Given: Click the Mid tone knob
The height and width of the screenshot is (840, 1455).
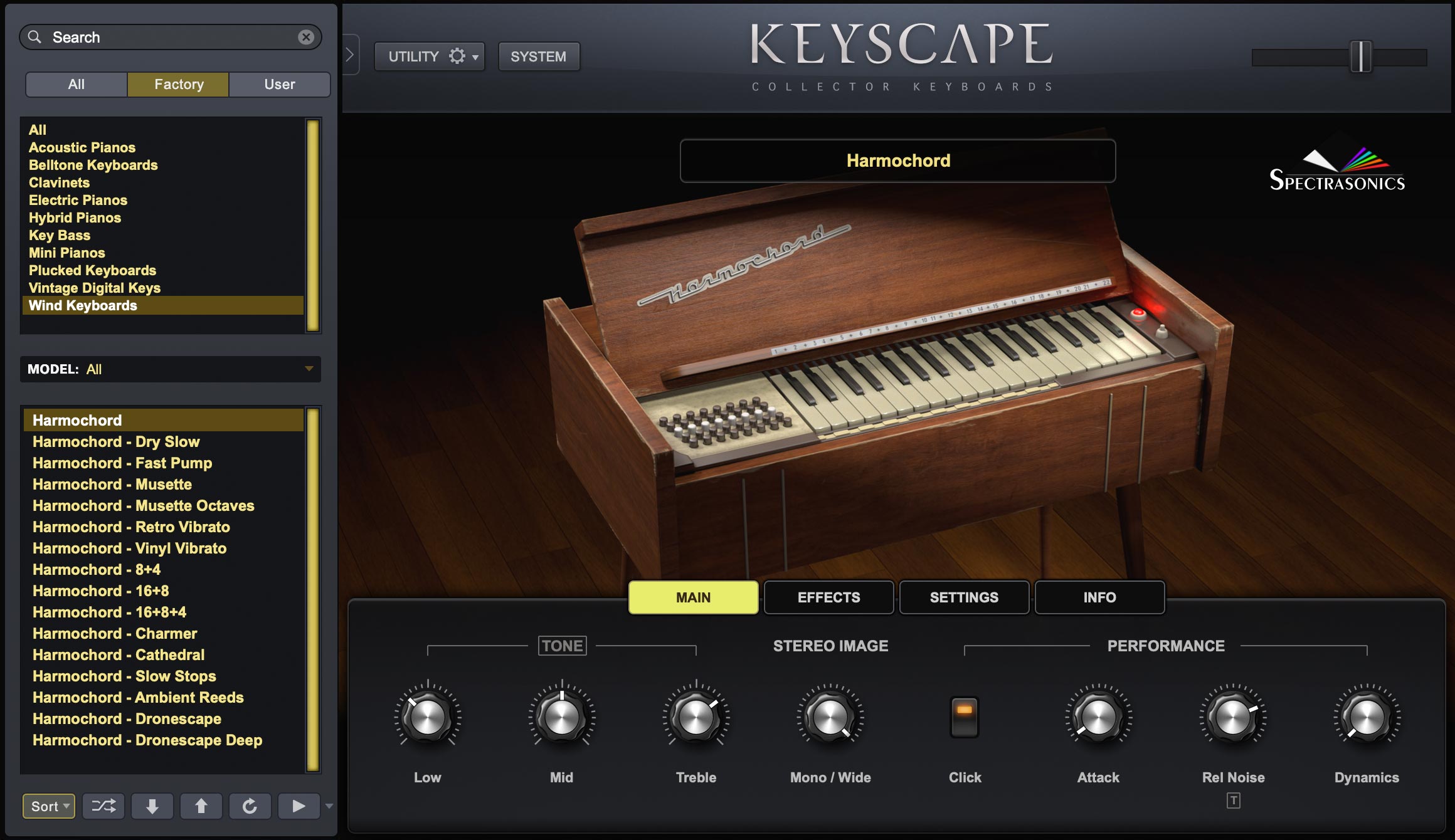Looking at the screenshot, I should (x=562, y=716).
